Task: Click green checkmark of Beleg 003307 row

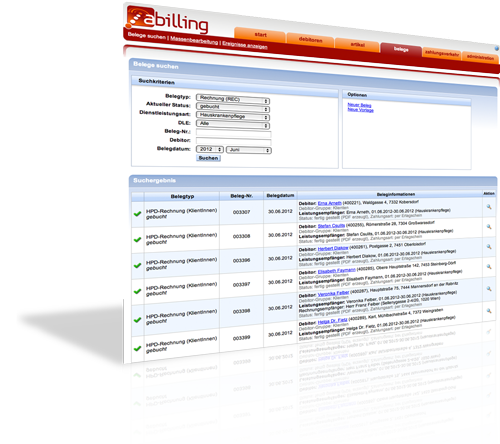Action: [137, 214]
